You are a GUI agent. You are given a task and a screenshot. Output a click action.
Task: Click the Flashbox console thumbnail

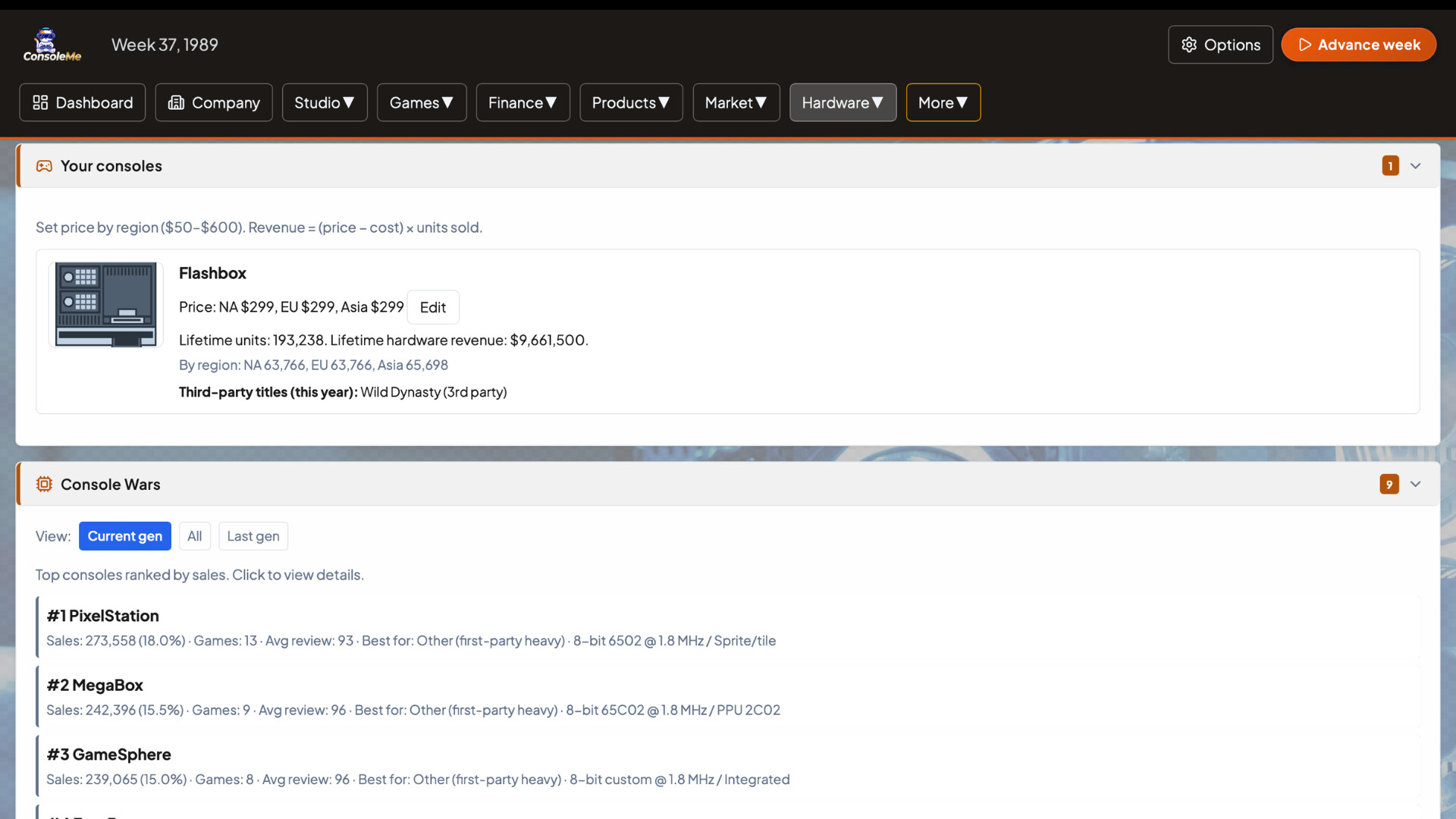pos(105,304)
